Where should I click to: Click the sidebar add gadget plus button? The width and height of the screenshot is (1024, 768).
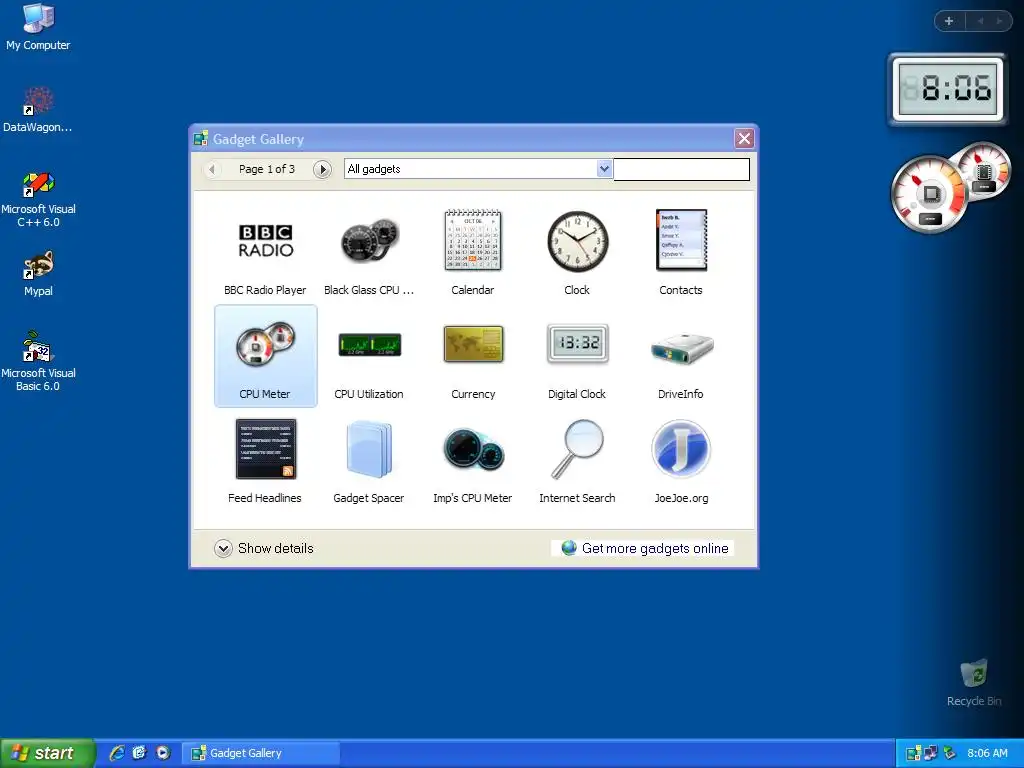coord(949,21)
